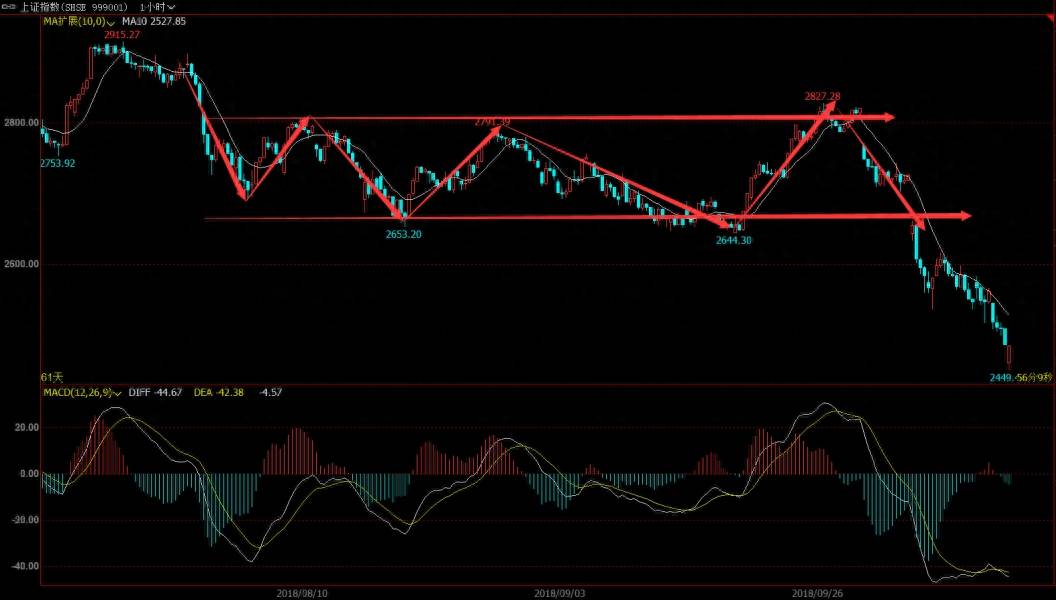Click the 上证指数(SHSE 999001) title
The height and width of the screenshot is (600, 1056).
click(73, 7)
